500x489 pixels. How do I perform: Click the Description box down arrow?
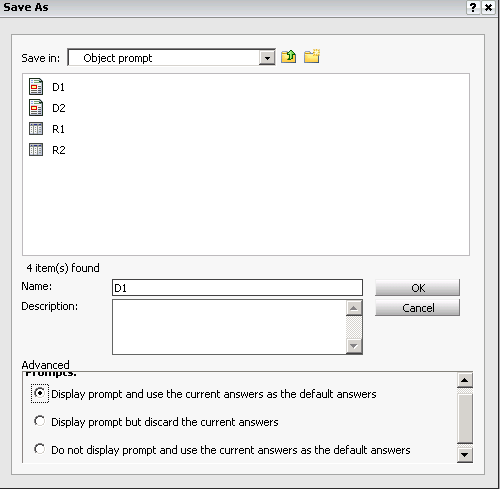coord(354,346)
